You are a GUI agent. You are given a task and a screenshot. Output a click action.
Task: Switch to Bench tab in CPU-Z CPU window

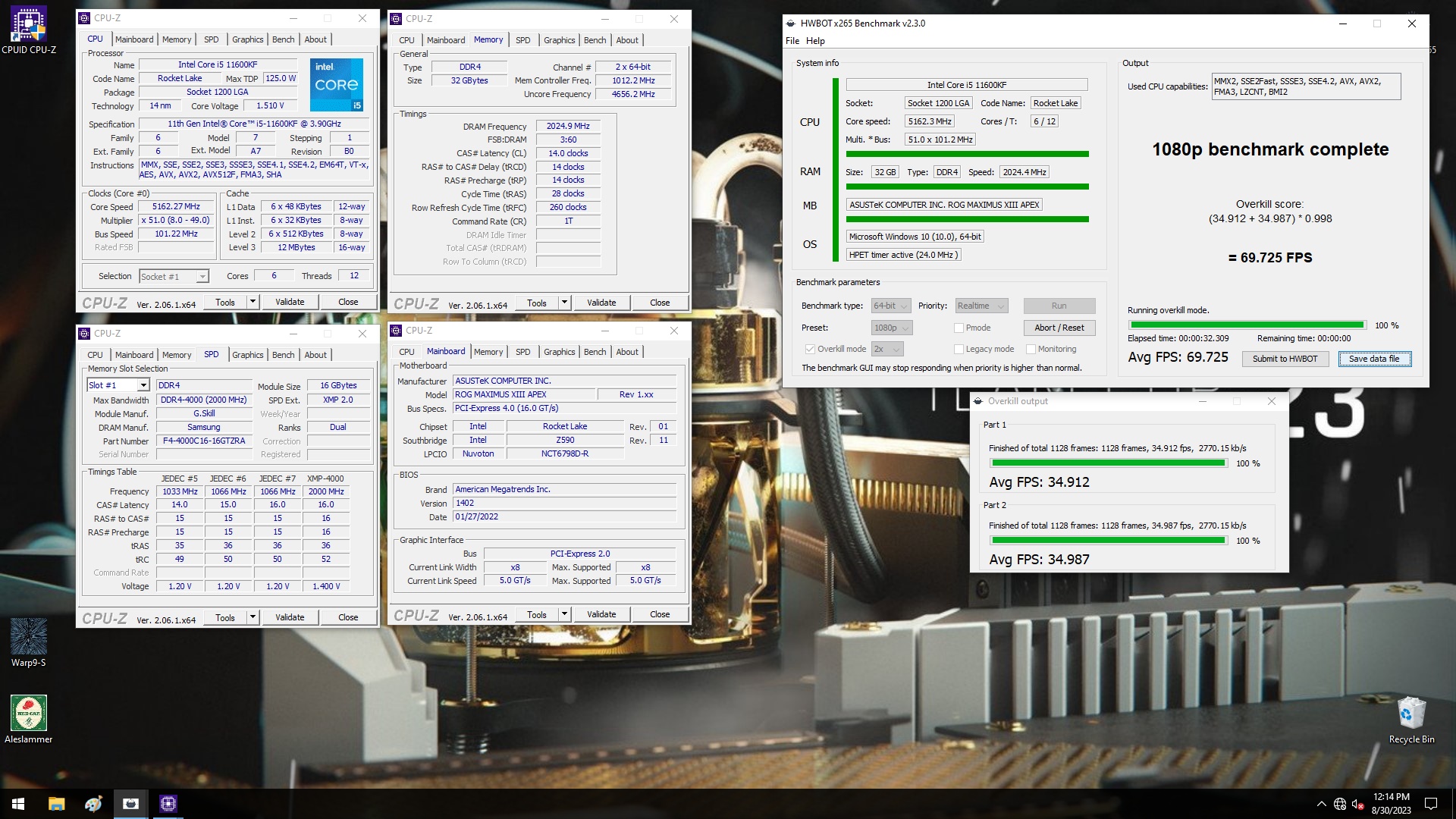[x=283, y=39]
